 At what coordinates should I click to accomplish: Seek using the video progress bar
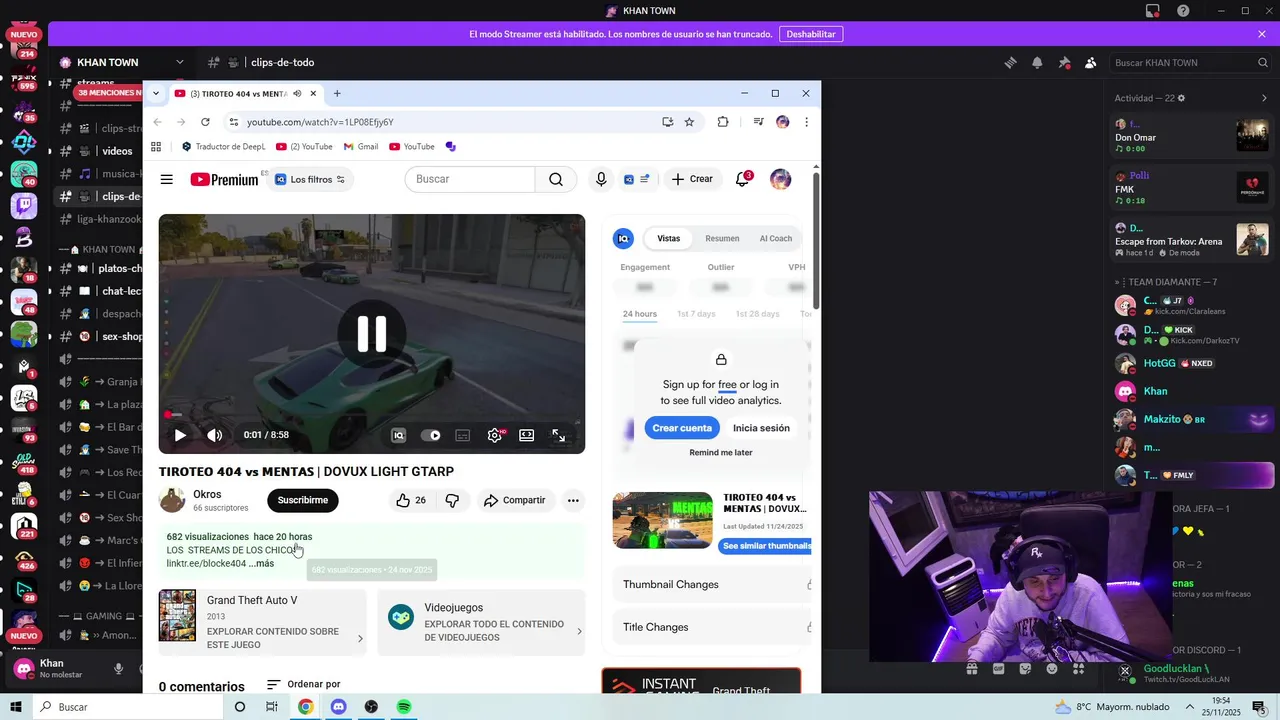pyautogui.click(x=372, y=414)
